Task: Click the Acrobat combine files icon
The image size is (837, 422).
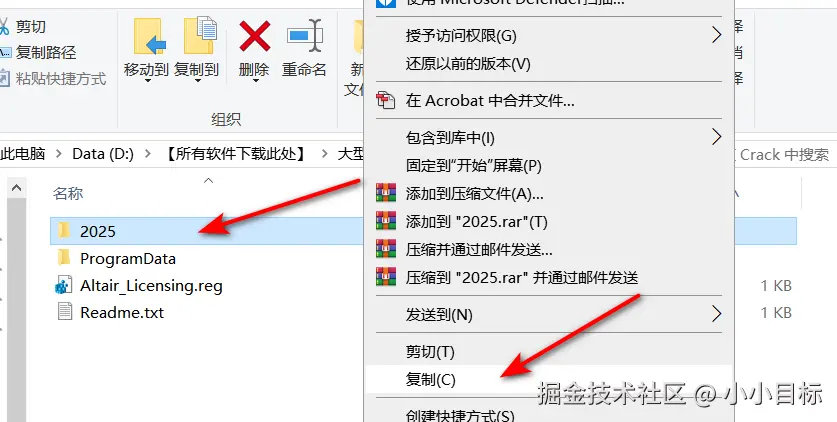Action: [x=385, y=100]
